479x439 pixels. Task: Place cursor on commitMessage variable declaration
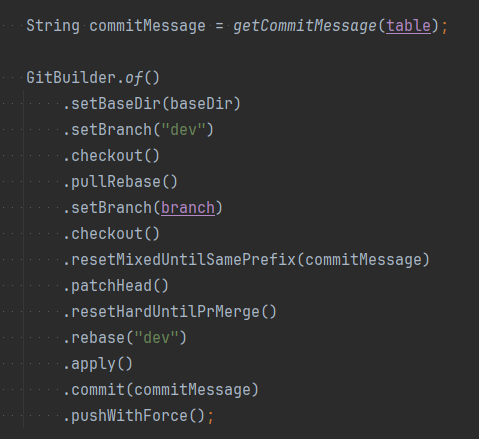147,26
